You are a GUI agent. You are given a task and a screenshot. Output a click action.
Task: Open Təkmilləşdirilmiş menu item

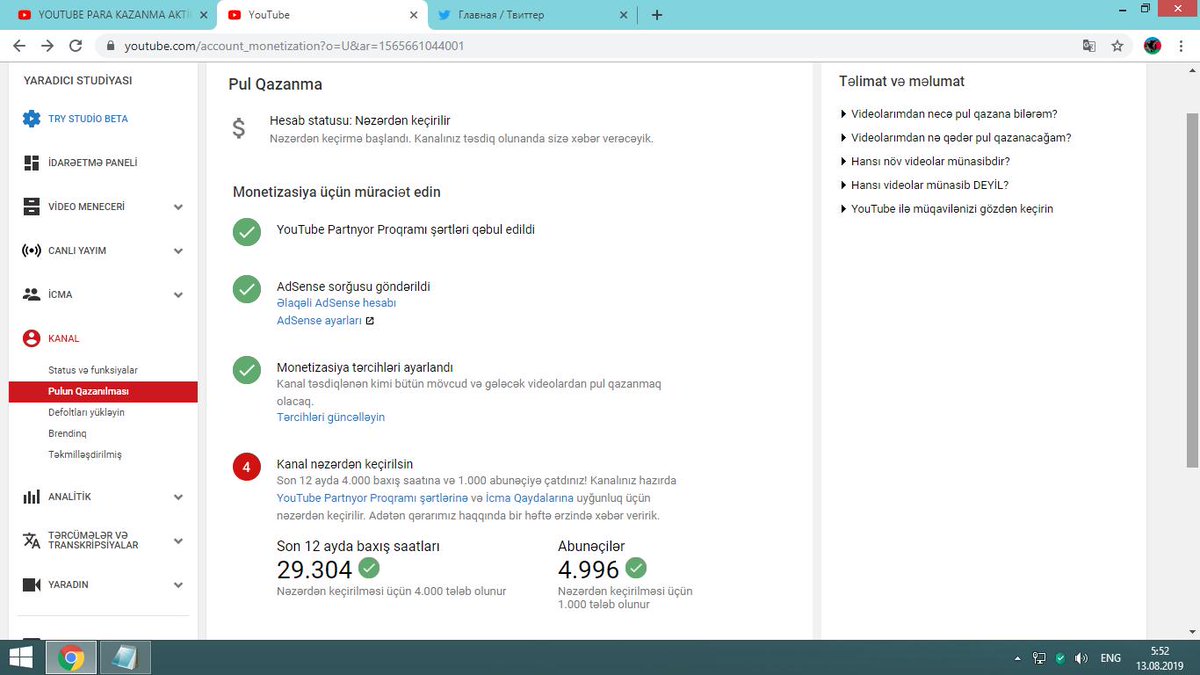(85, 454)
